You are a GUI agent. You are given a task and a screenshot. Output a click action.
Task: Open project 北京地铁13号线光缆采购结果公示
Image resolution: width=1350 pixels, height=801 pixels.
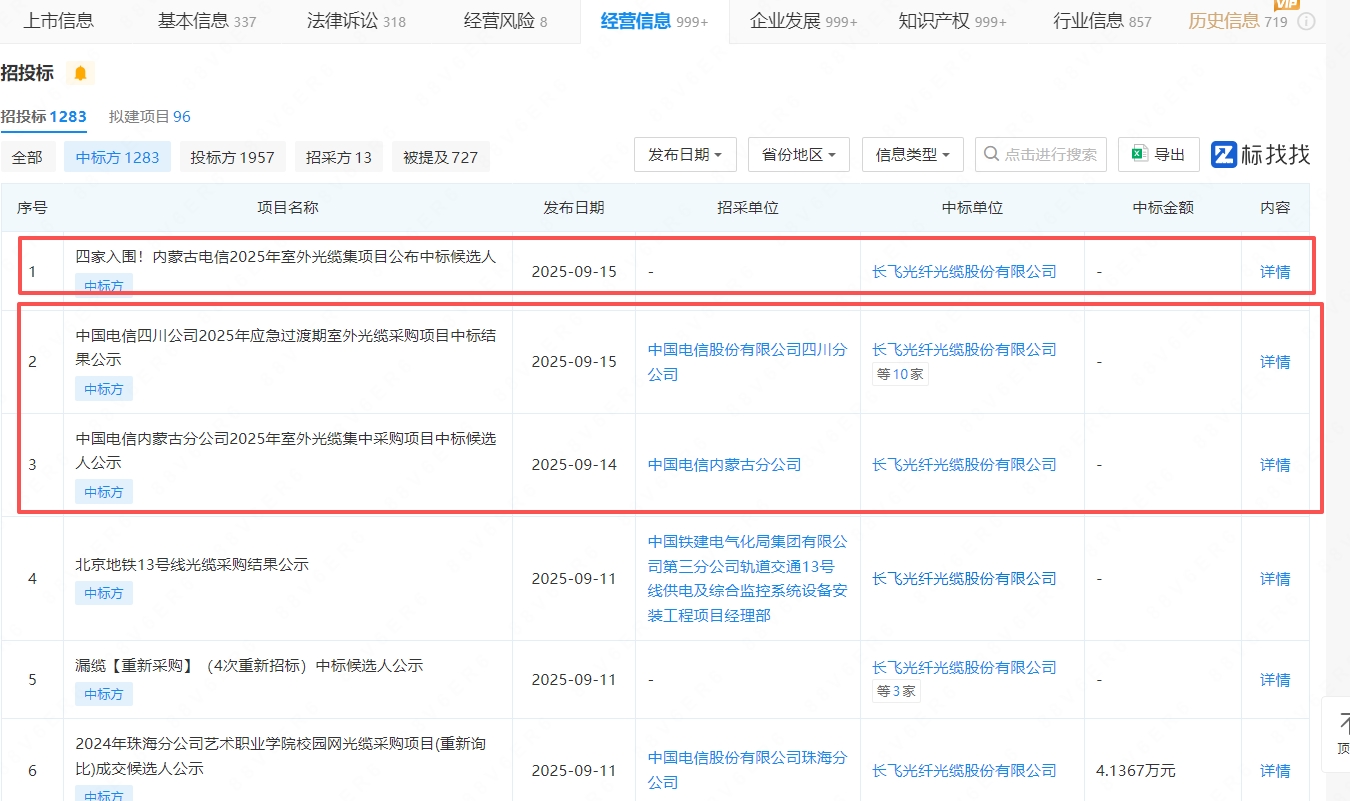(x=192, y=565)
